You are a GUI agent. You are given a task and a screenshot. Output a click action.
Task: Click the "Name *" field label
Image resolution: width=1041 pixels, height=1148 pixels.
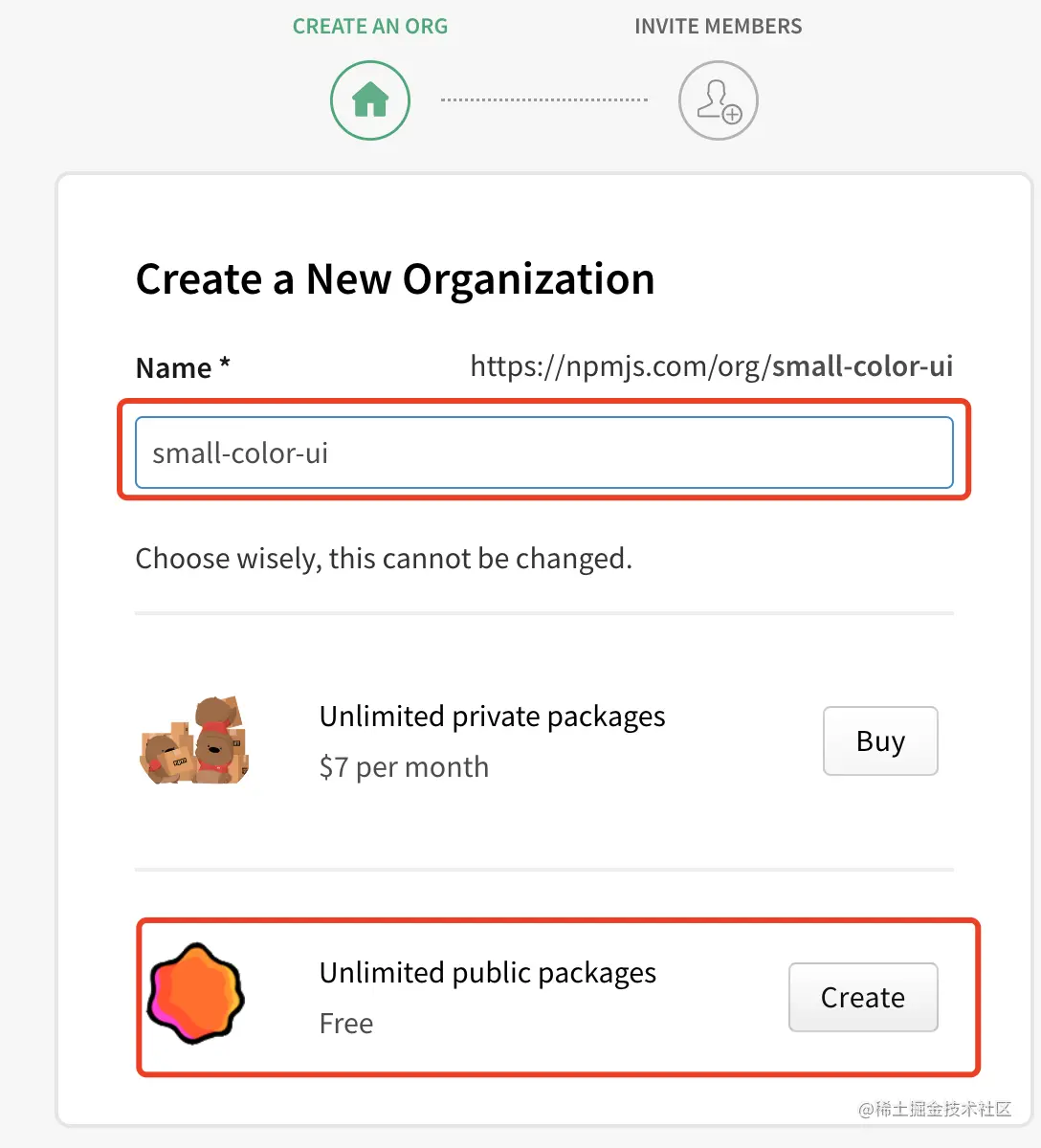(183, 367)
